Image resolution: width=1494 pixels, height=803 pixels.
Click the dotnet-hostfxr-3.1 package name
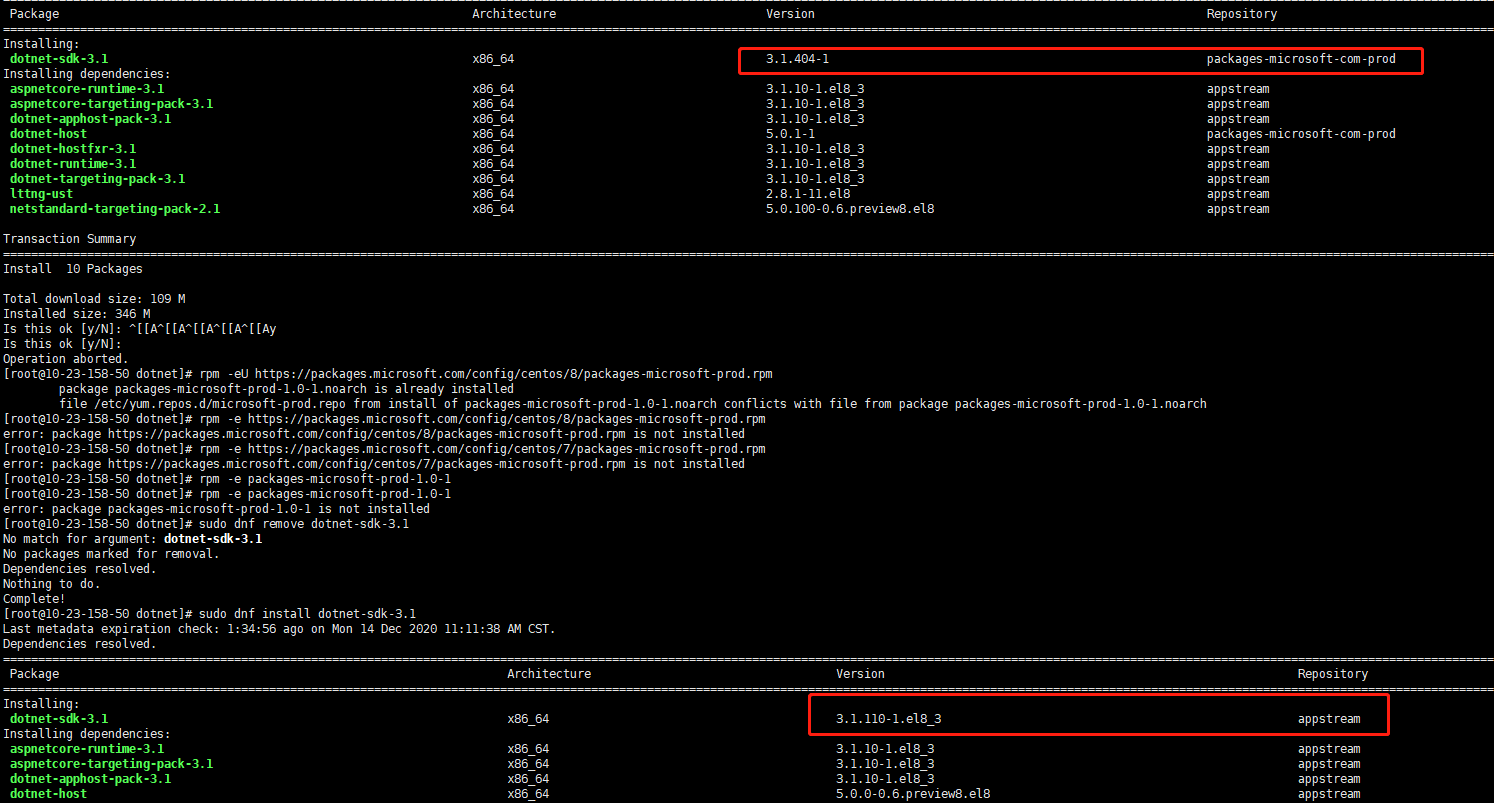(73, 149)
